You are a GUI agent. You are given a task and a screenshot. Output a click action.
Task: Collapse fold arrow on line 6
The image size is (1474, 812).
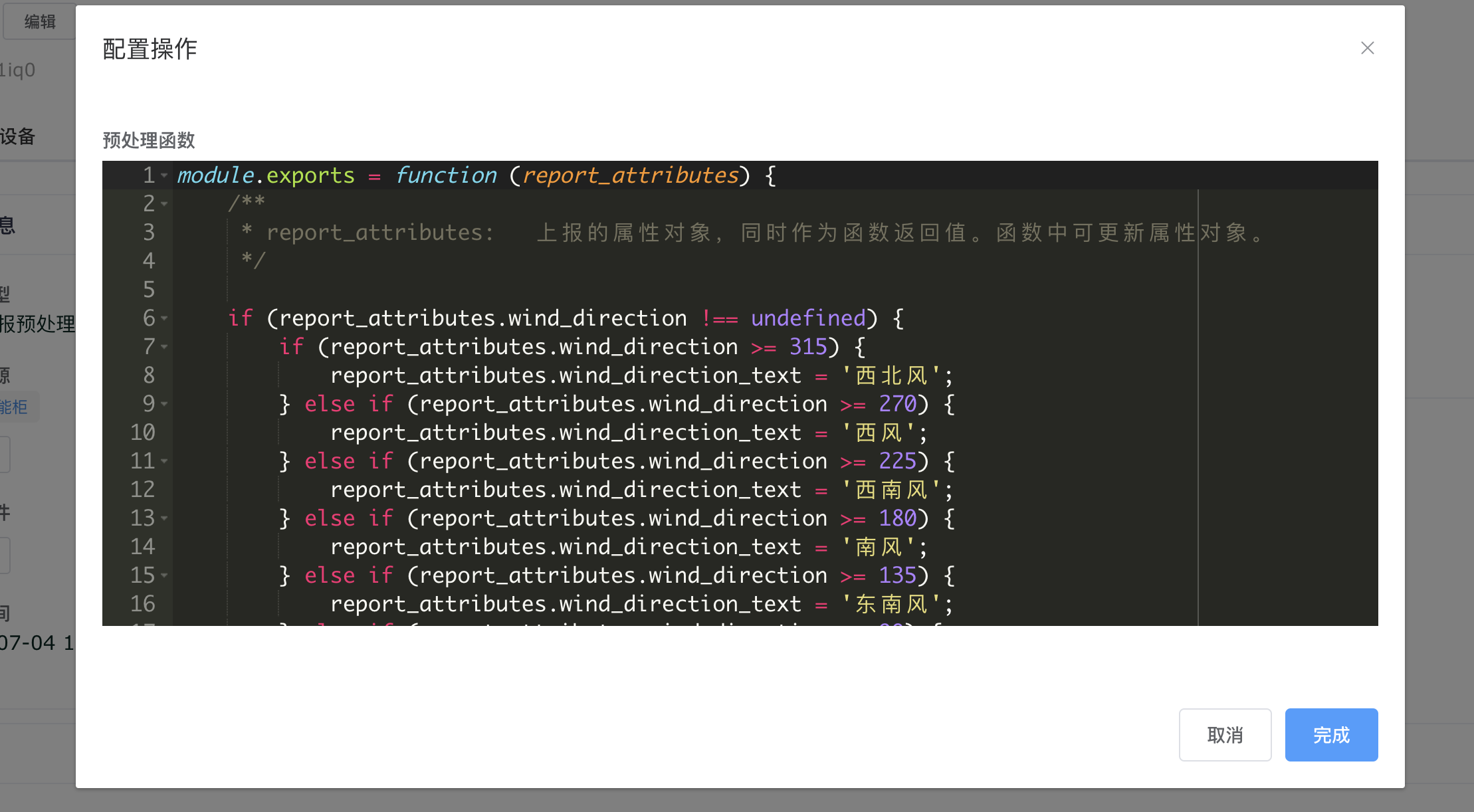click(164, 318)
